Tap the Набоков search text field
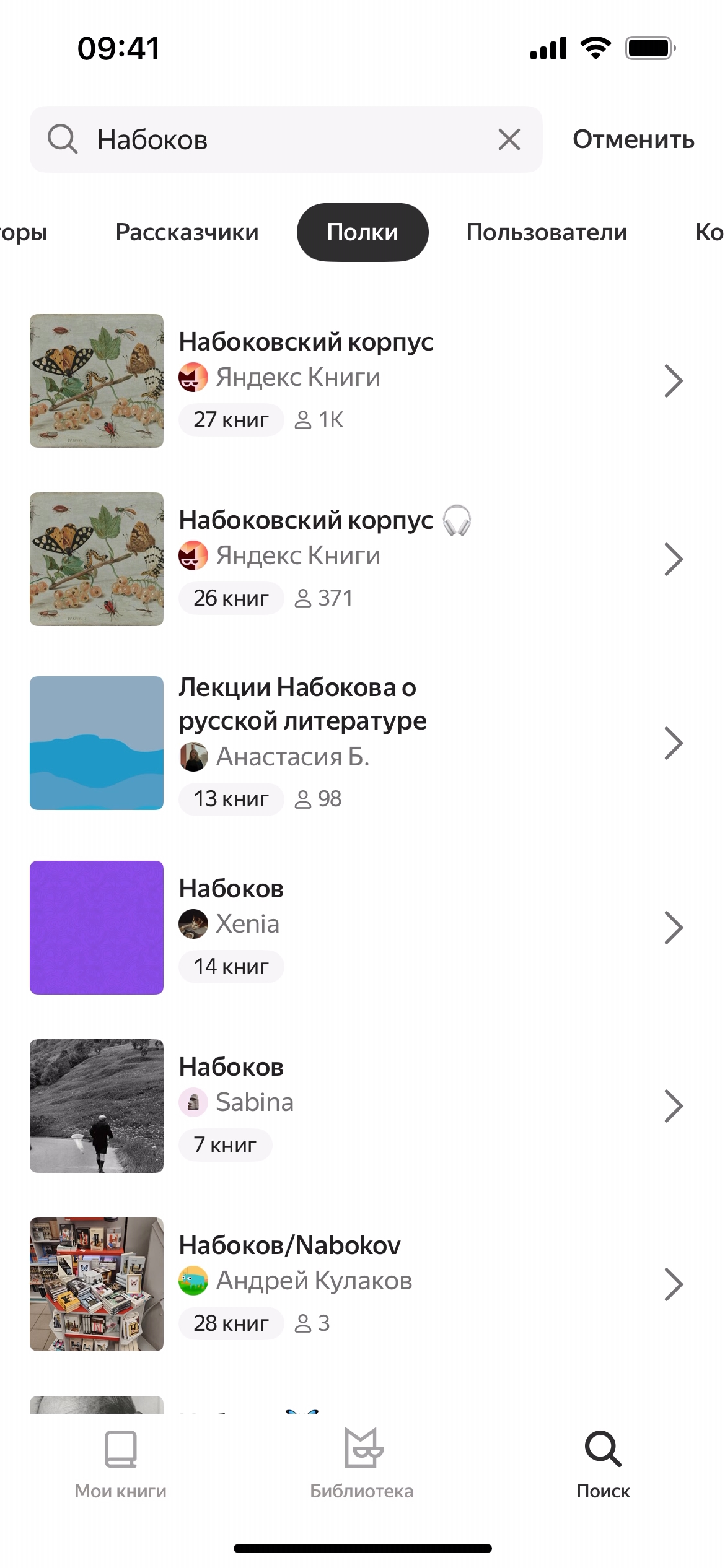Screen dimensions: 725x1568 [291, 139]
